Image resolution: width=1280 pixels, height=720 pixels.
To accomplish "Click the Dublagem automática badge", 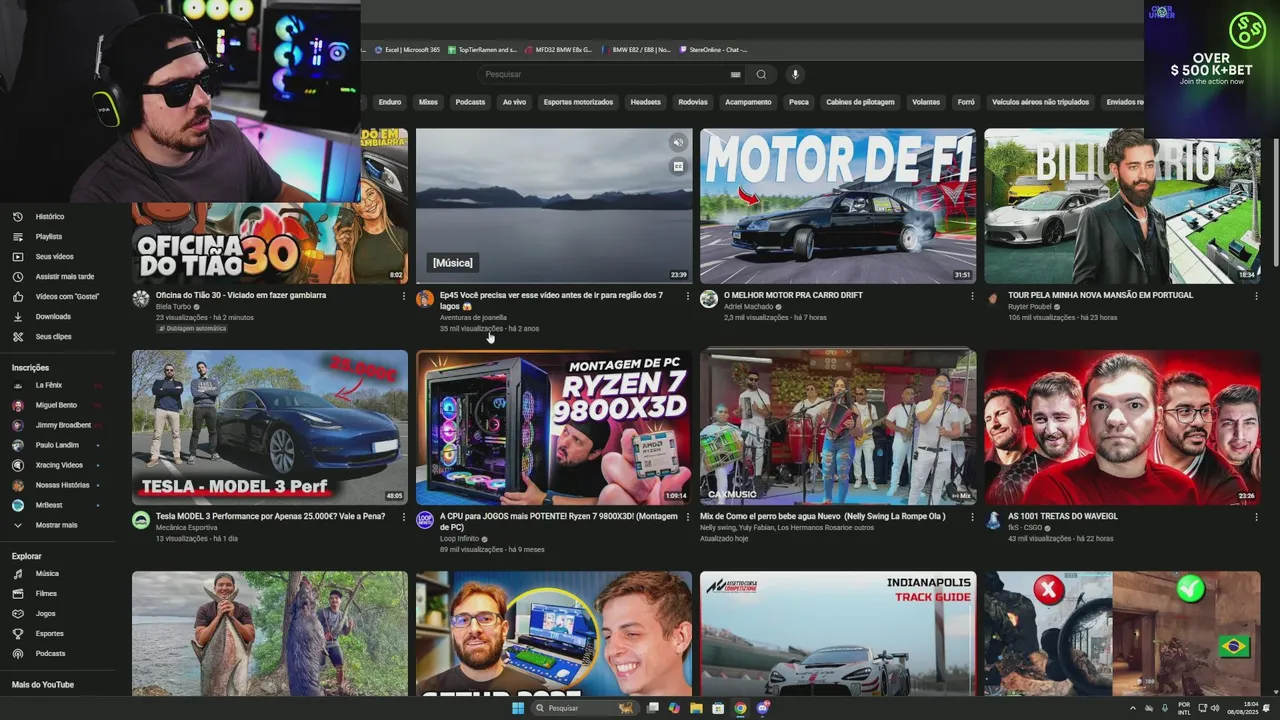I will pos(193,328).
